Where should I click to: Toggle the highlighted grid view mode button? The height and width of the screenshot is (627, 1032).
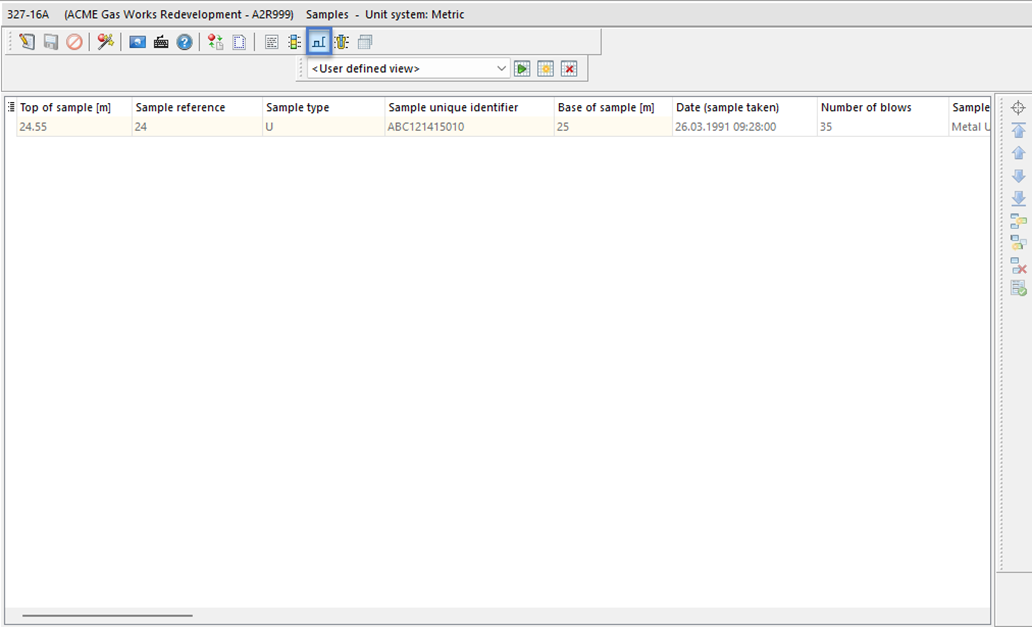point(319,42)
